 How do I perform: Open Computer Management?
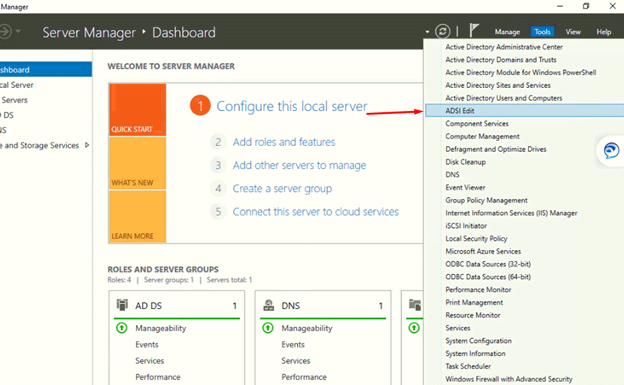coord(482,136)
